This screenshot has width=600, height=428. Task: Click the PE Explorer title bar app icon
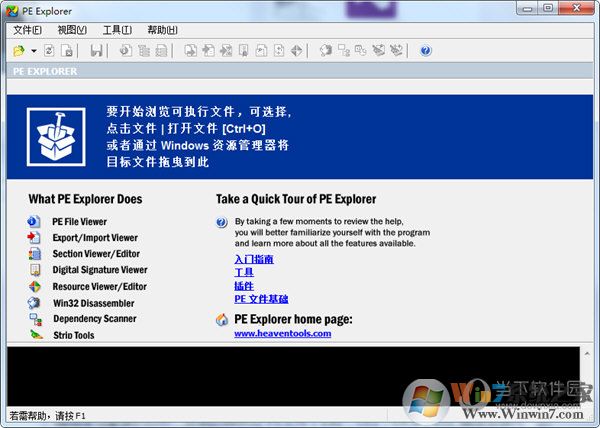point(12,11)
